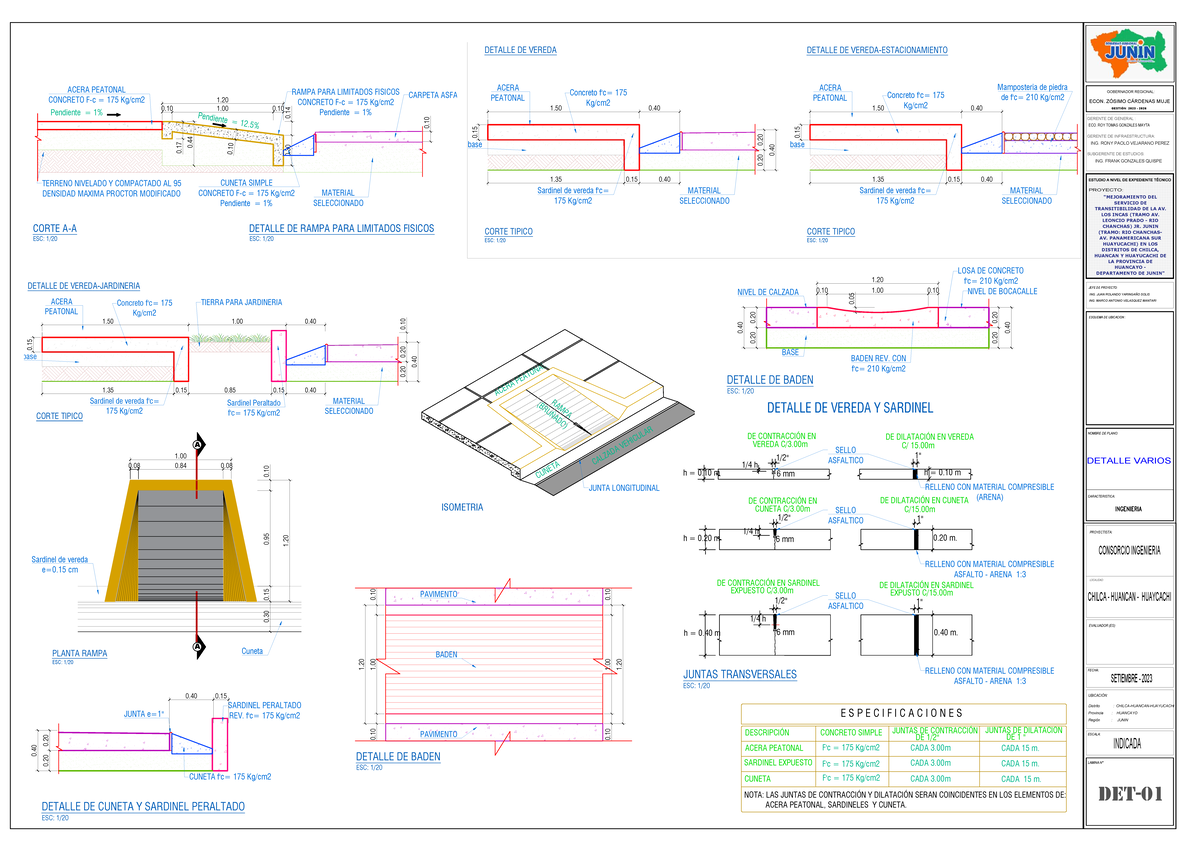This screenshot has height=849, width=1200.
Task: Click "Sardinel de vereda e=0.15 cm" note
Action: [61, 565]
